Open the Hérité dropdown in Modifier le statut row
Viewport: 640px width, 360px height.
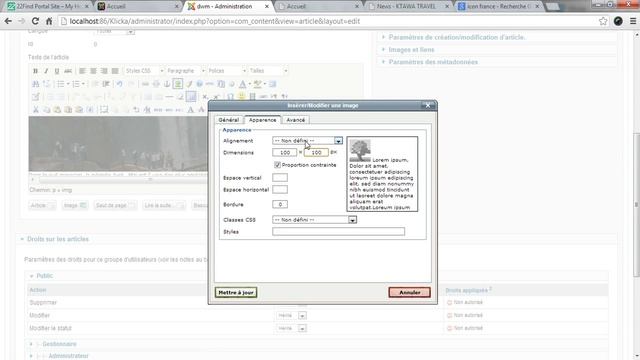(x=291, y=328)
